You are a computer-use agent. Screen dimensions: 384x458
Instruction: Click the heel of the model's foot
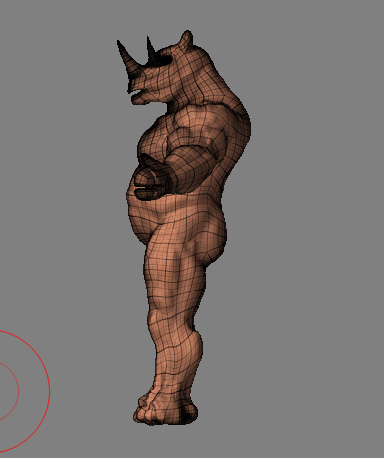188,413
